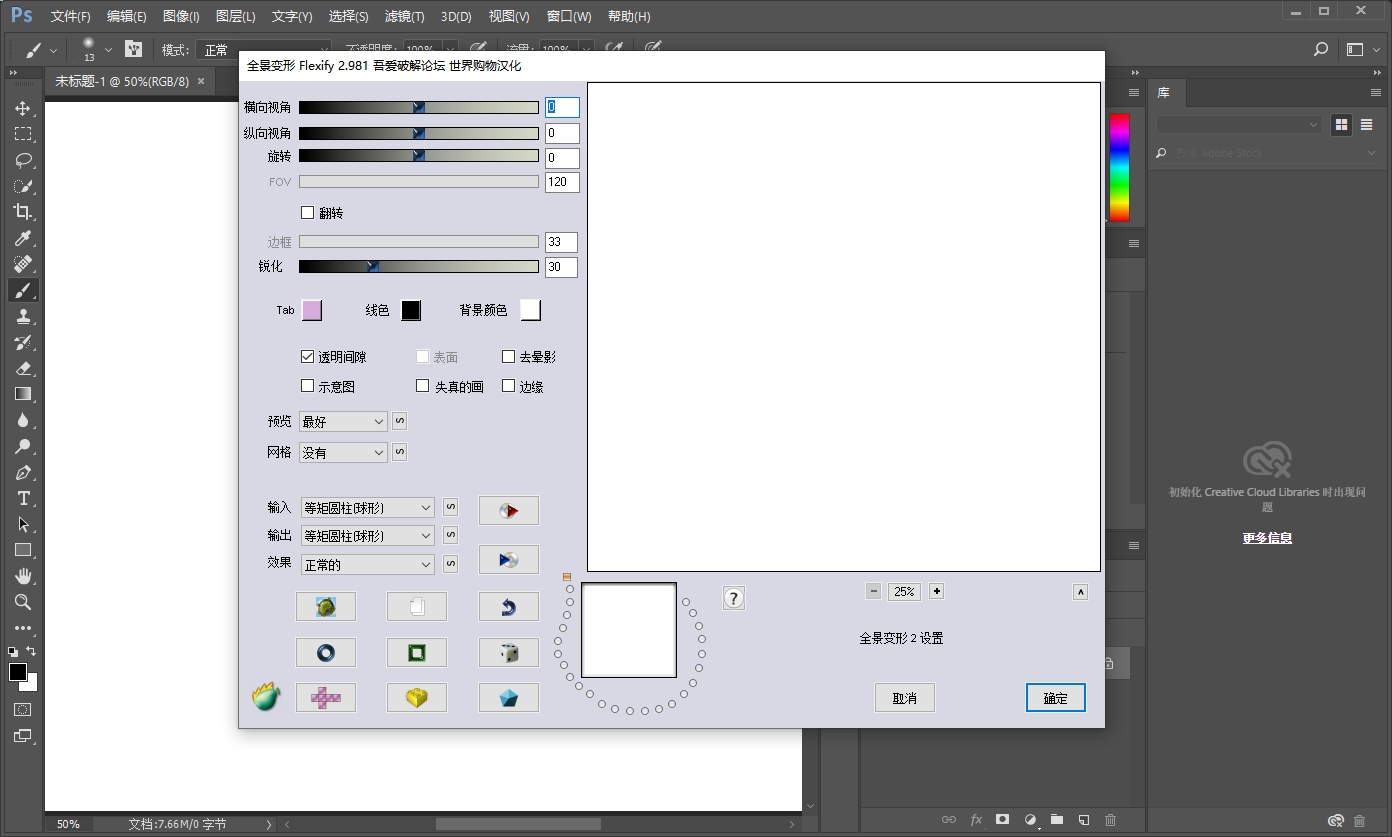1392x837 pixels.
Task: Click the dark ring icon button
Action: [326, 653]
